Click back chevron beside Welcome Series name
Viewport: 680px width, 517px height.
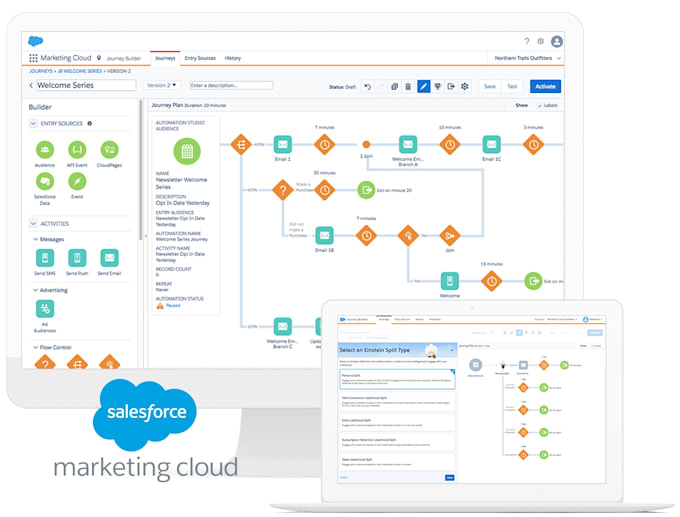(x=31, y=85)
